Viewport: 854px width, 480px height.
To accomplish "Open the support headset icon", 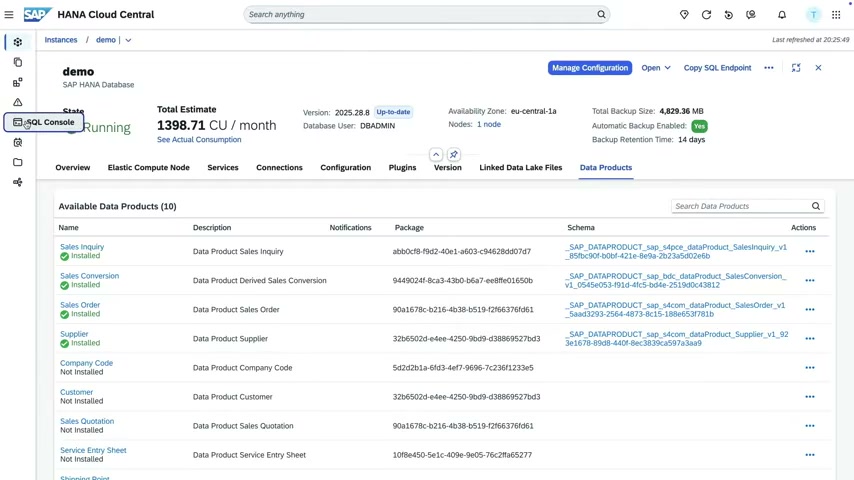I will [x=751, y=15].
